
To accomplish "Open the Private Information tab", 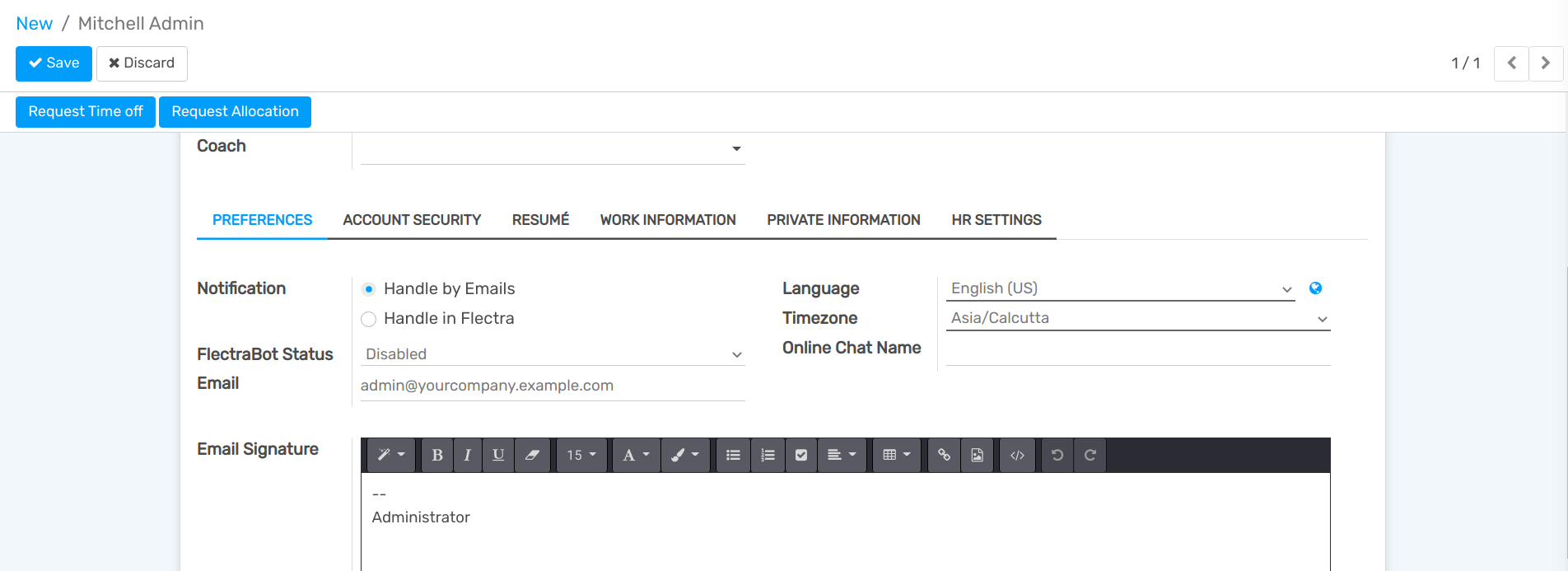I will pyautogui.click(x=843, y=220).
